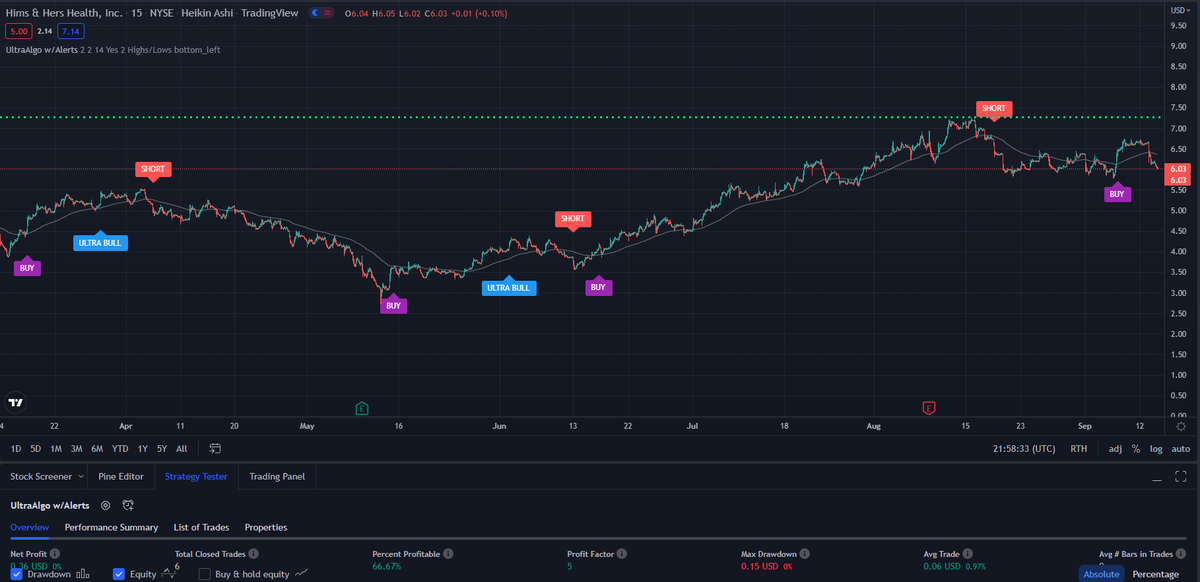Click the red 5.00 sell price button
This screenshot has width=1200, height=582.
pos(19,31)
